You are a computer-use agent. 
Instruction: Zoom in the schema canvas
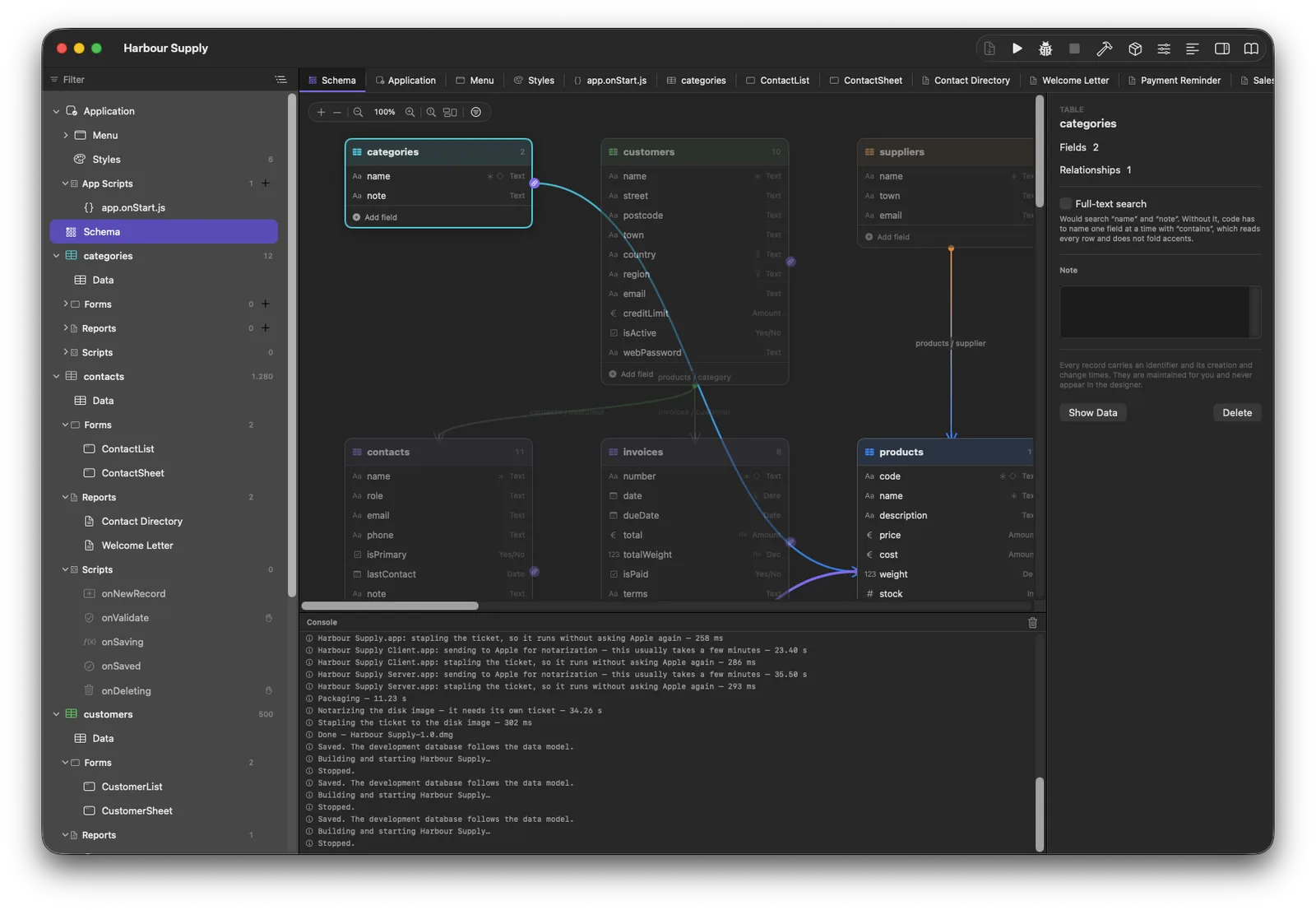[x=410, y=112]
